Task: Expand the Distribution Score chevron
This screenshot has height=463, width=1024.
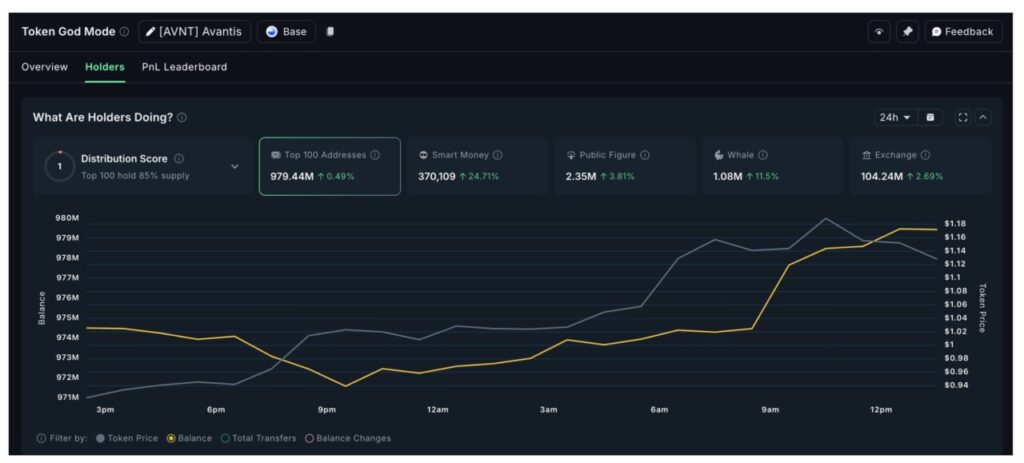Action: pos(235,166)
